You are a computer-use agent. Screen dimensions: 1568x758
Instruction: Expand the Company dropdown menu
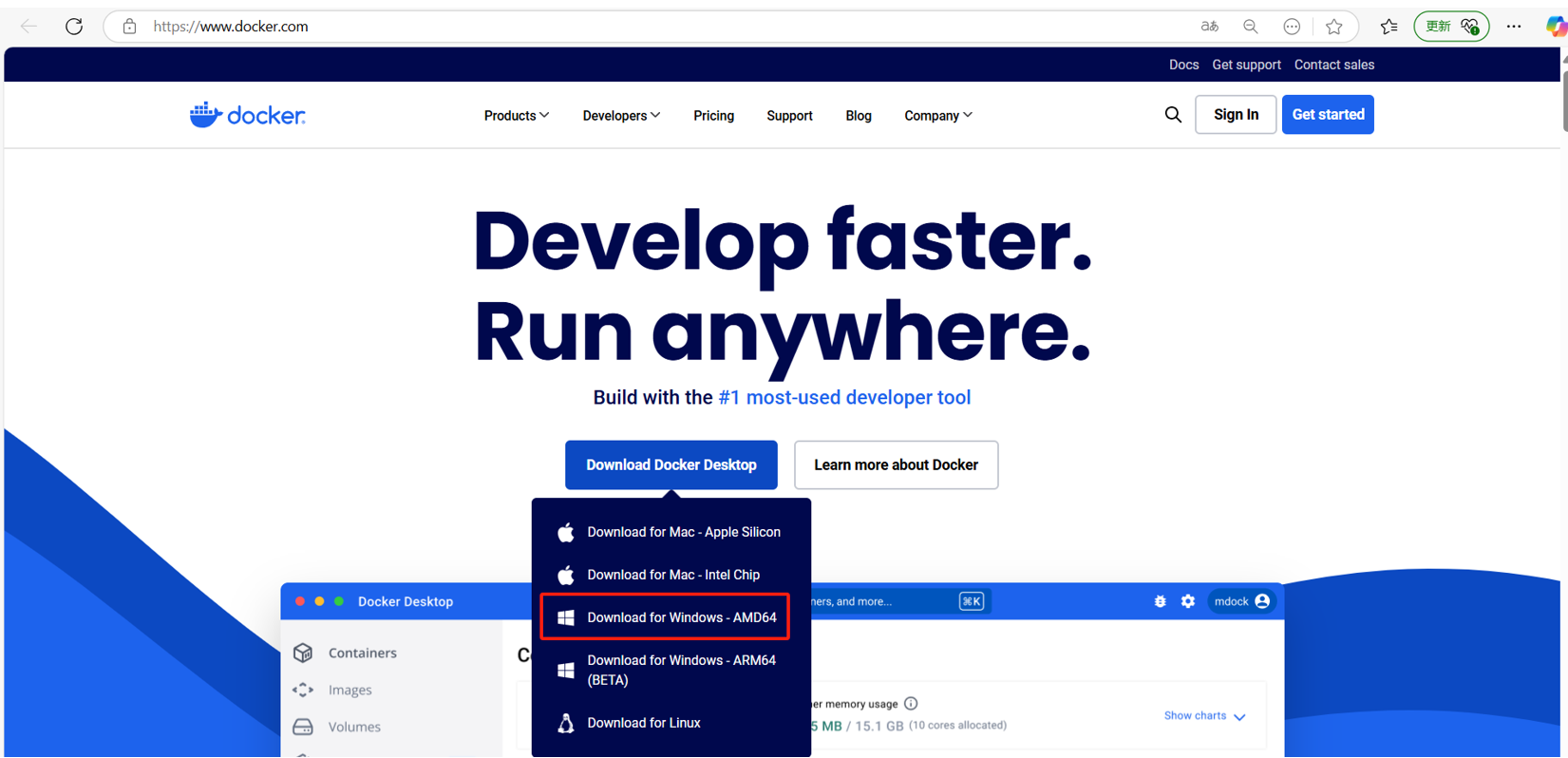coord(938,116)
